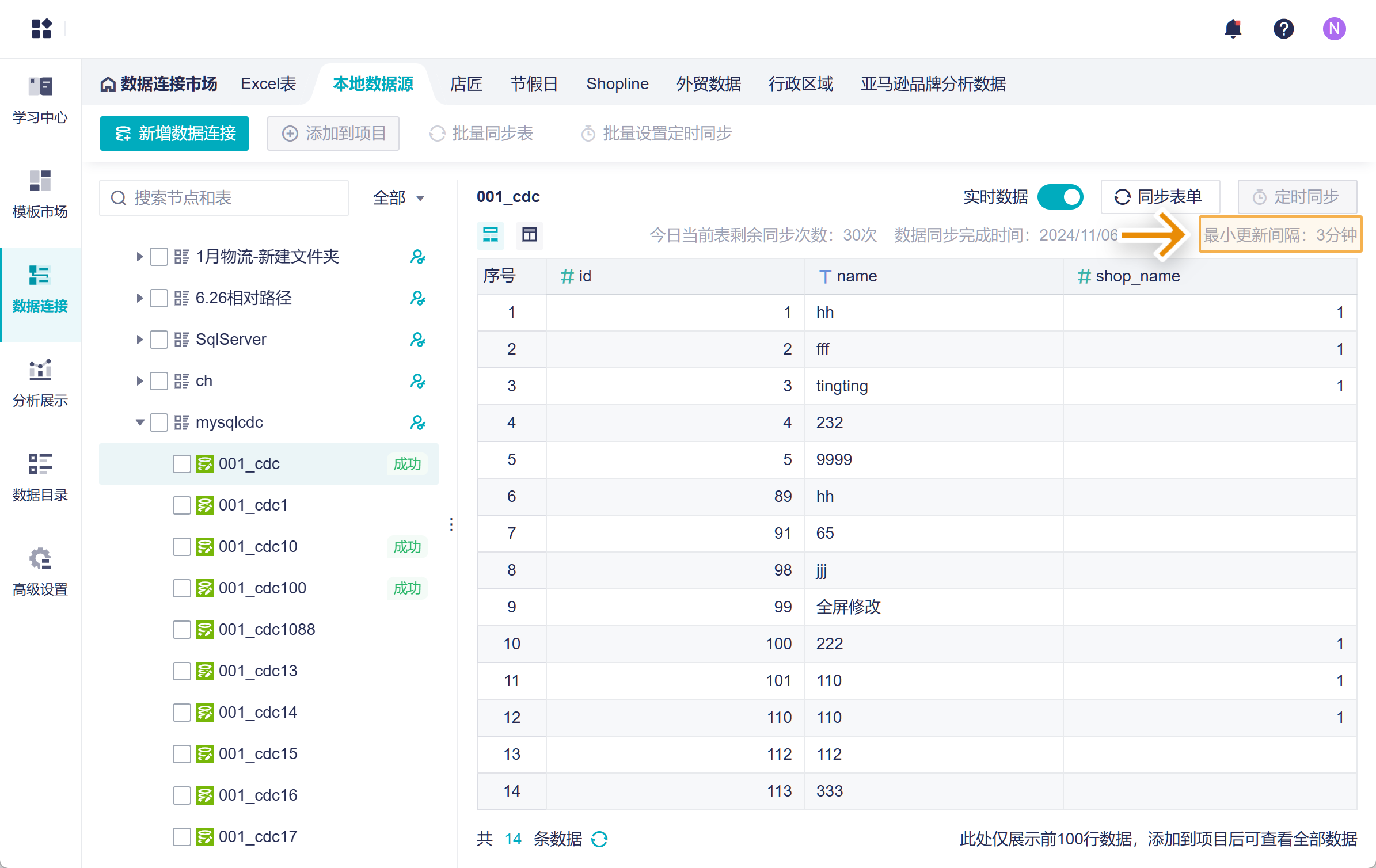Switch to the table layout view icon
Image resolution: width=1376 pixels, height=868 pixels.
click(529, 234)
